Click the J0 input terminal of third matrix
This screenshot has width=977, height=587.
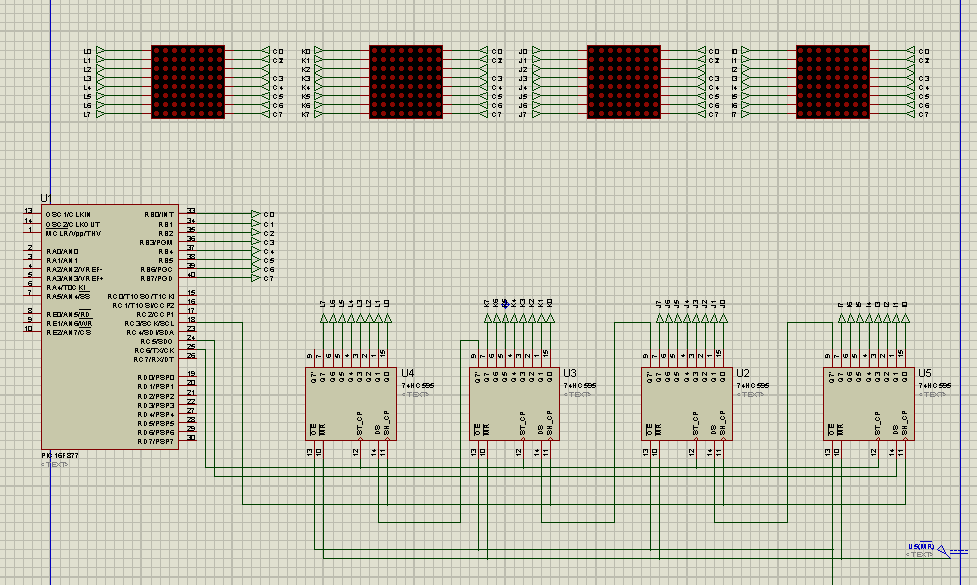click(x=537, y=50)
